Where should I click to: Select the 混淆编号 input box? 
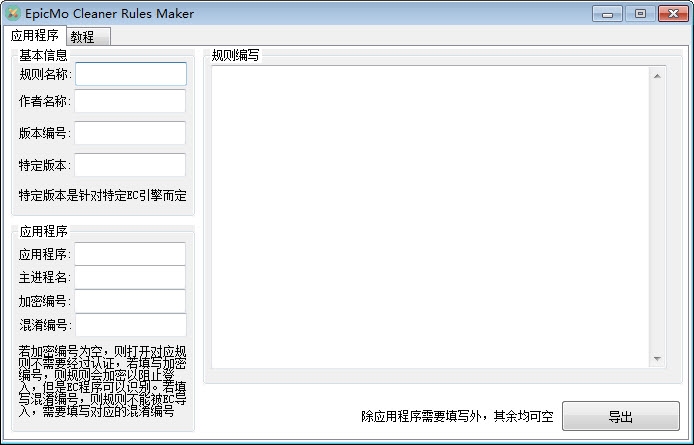pos(131,325)
